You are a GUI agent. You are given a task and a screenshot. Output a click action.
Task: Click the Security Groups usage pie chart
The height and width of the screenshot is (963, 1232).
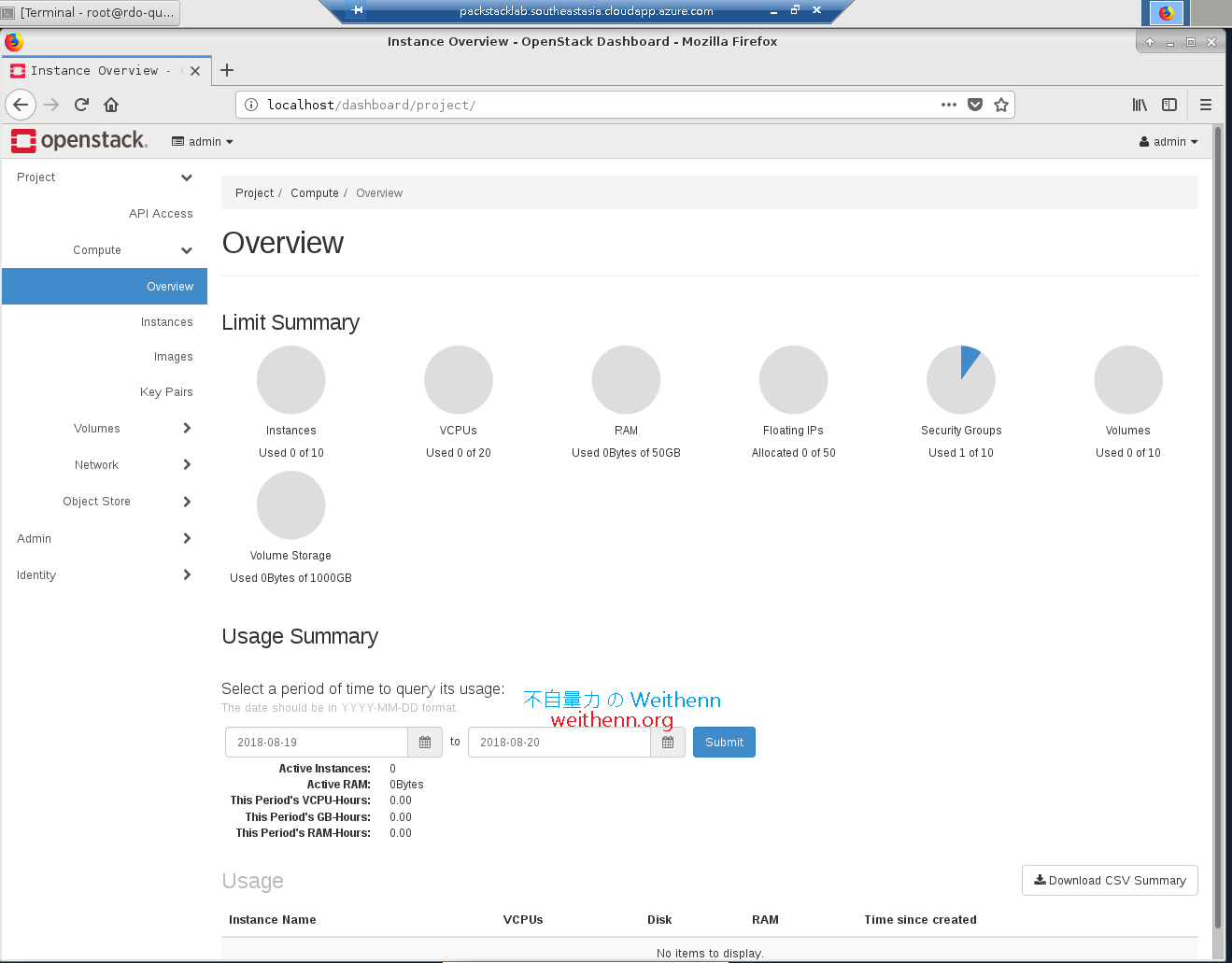point(961,379)
